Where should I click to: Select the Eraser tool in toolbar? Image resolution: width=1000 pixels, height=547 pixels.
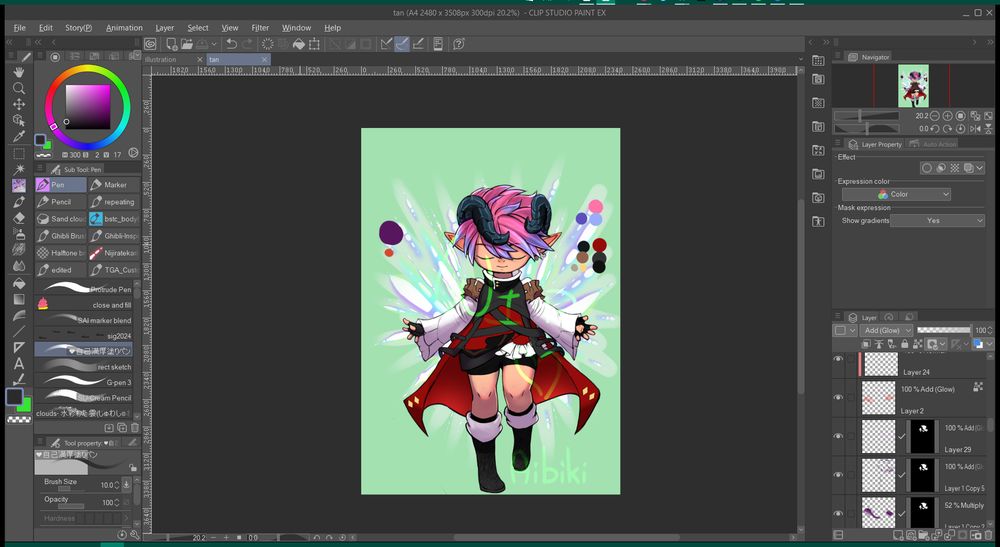pyautogui.click(x=18, y=217)
